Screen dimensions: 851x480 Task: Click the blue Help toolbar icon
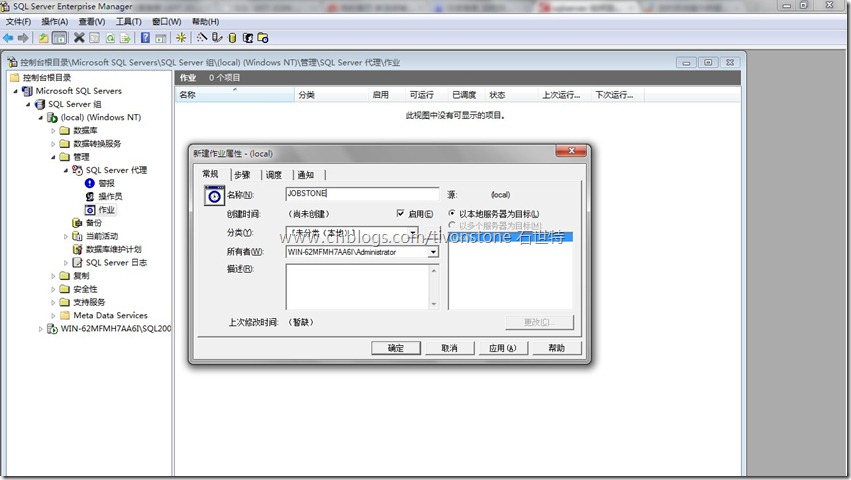[145, 38]
